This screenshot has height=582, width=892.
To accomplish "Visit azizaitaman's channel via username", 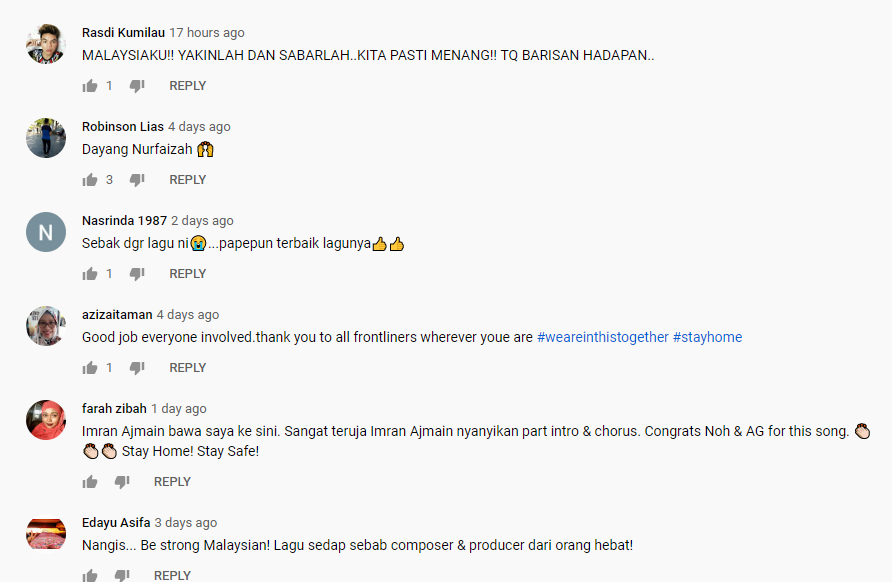I will point(117,315).
